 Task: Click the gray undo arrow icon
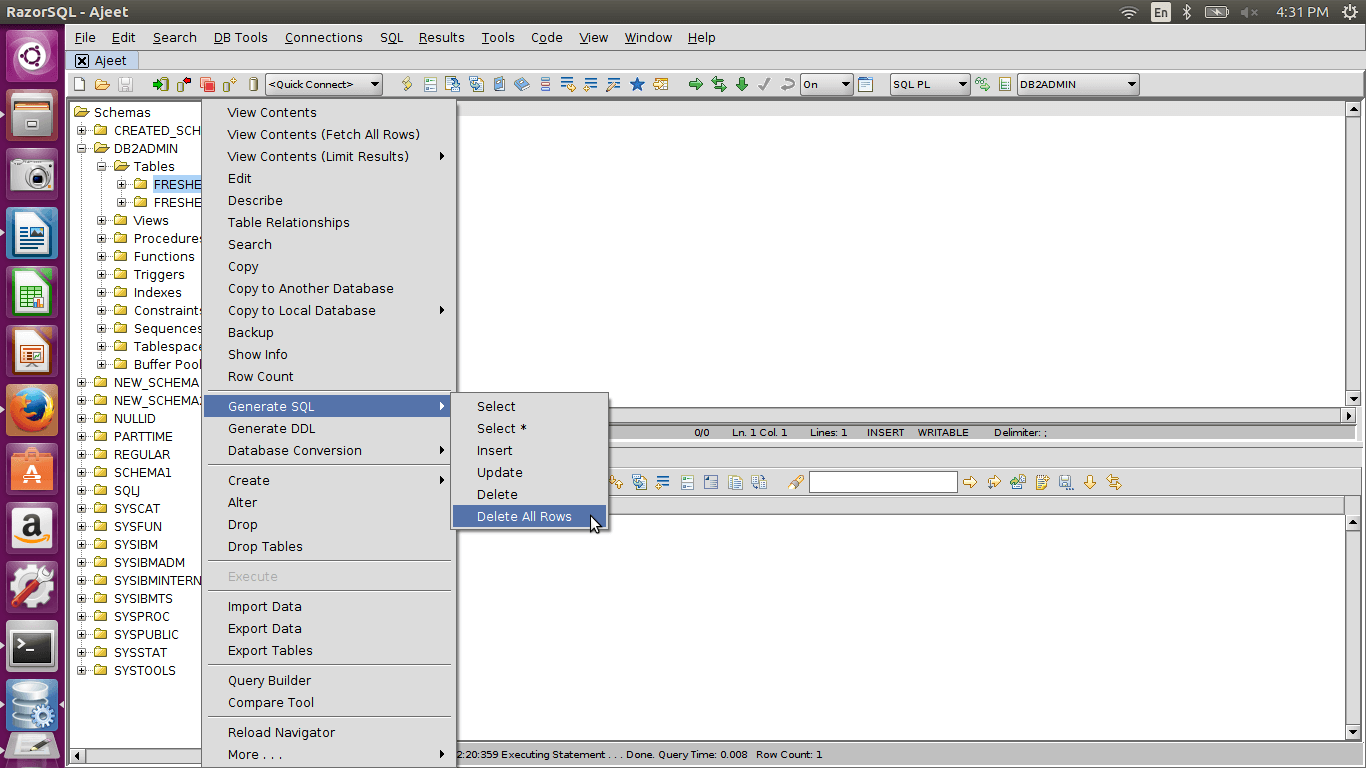(x=788, y=85)
